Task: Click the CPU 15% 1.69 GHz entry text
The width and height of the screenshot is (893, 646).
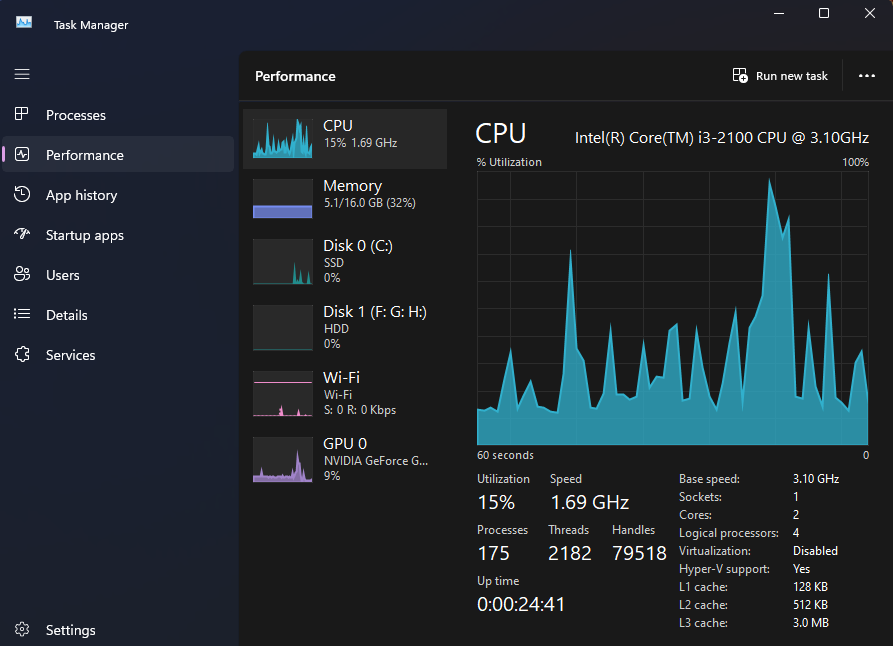Action: [x=360, y=143]
